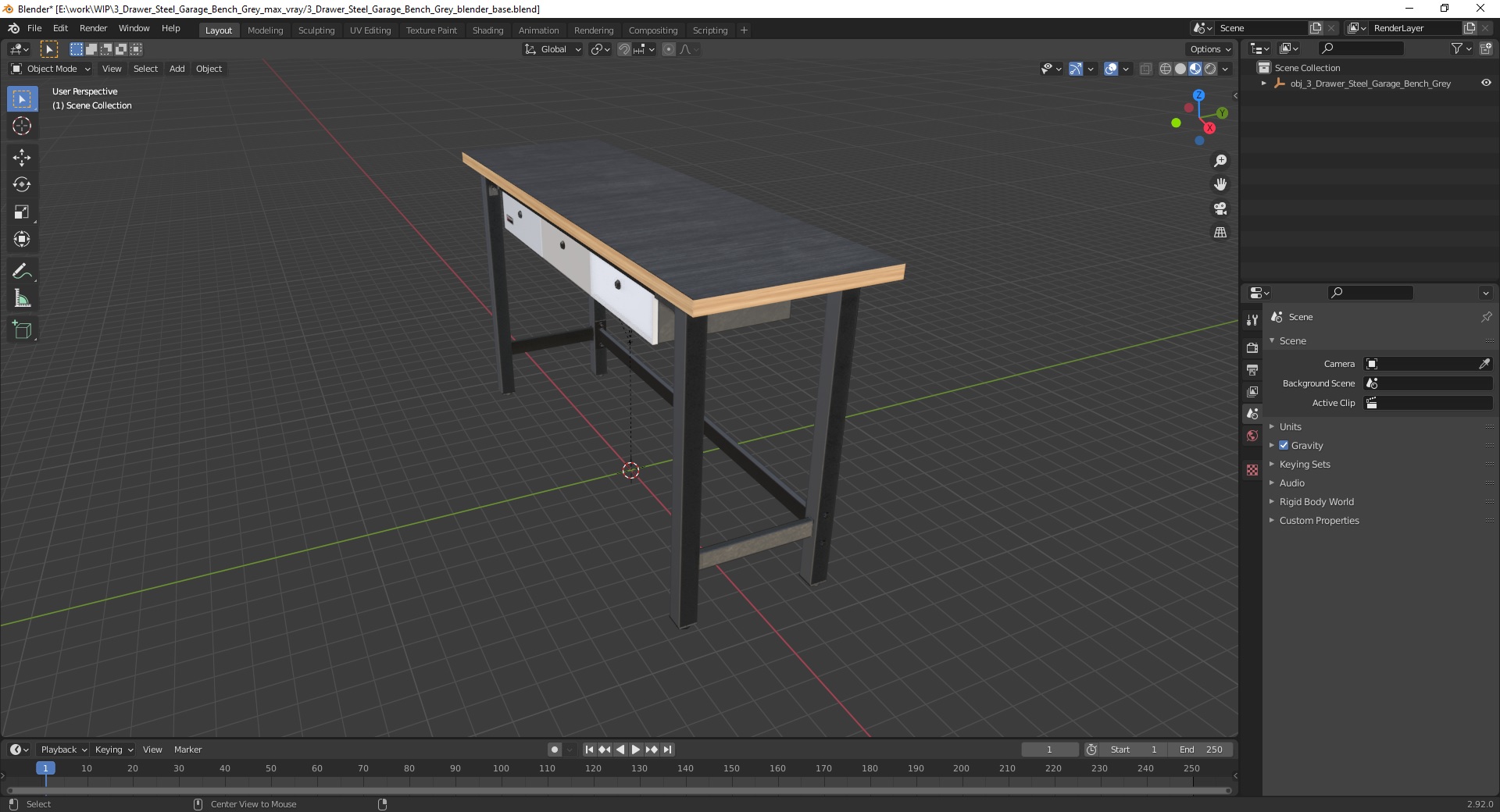
Task: Open the Keying dropdown
Action: pyautogui.click(x=113, y=750)
